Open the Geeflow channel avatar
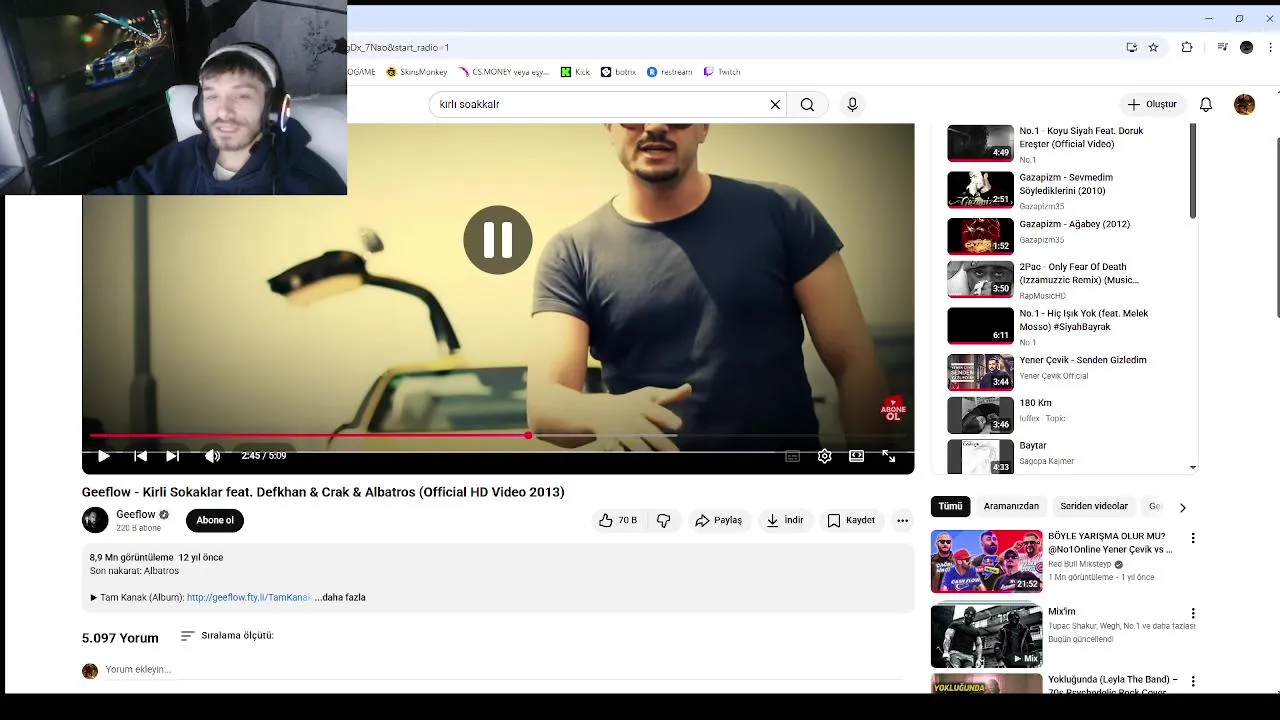 point(95,520)
